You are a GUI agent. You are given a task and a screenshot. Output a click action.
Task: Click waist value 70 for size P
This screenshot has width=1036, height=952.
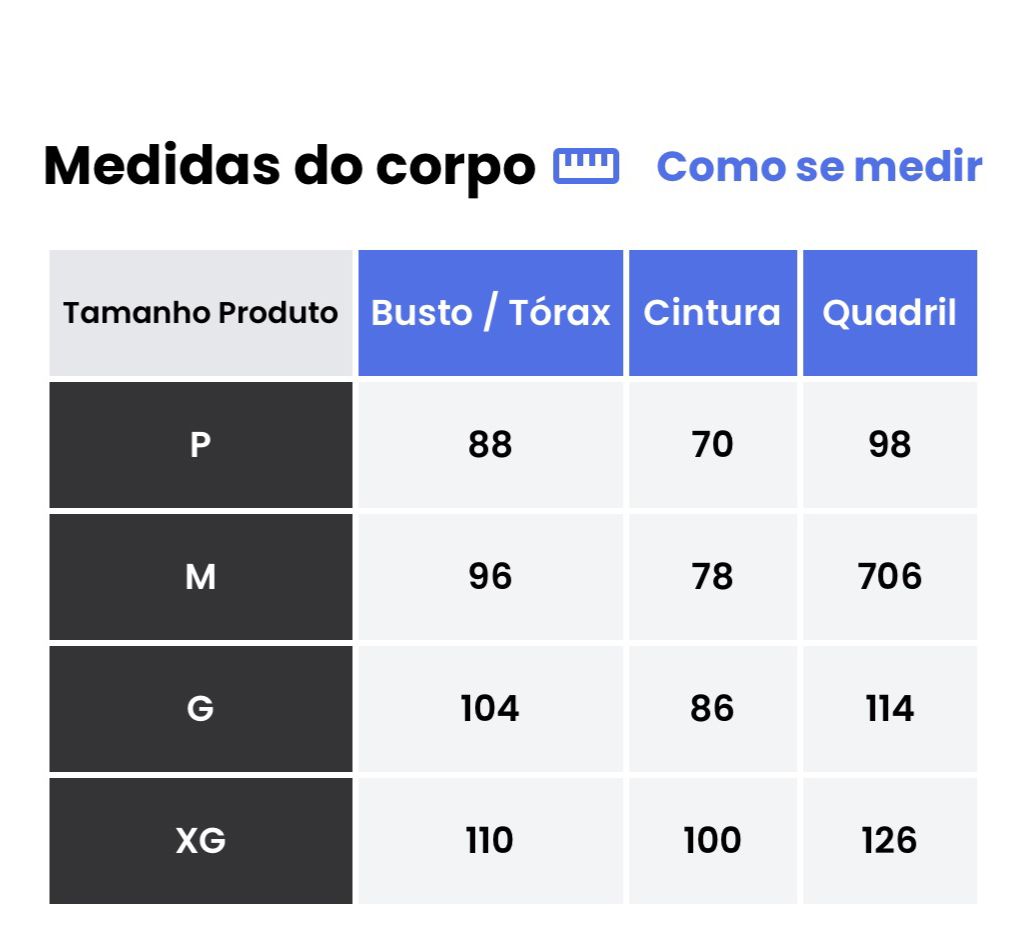(712, 444)
